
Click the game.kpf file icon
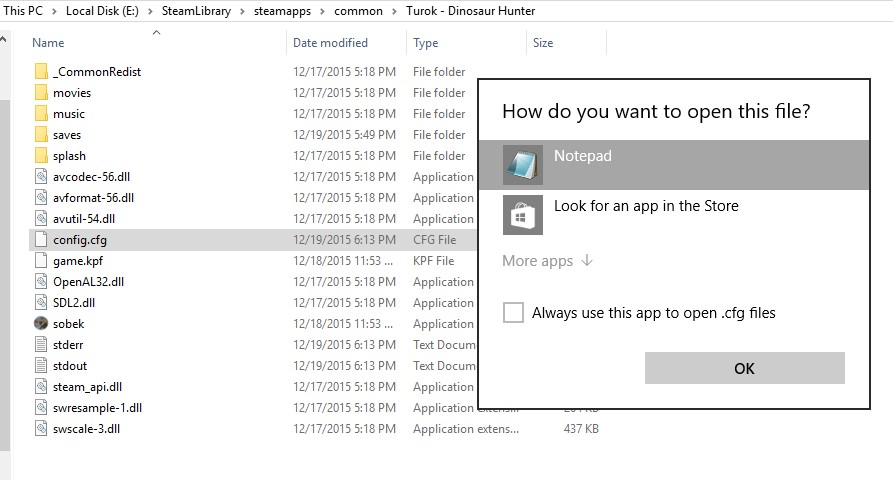click(x=41, y=260)
